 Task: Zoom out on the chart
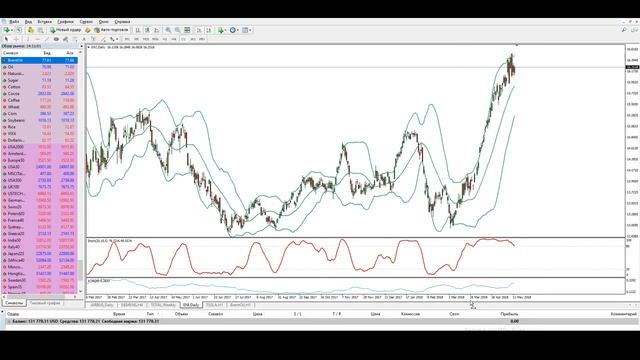click(x=178, y=30)
